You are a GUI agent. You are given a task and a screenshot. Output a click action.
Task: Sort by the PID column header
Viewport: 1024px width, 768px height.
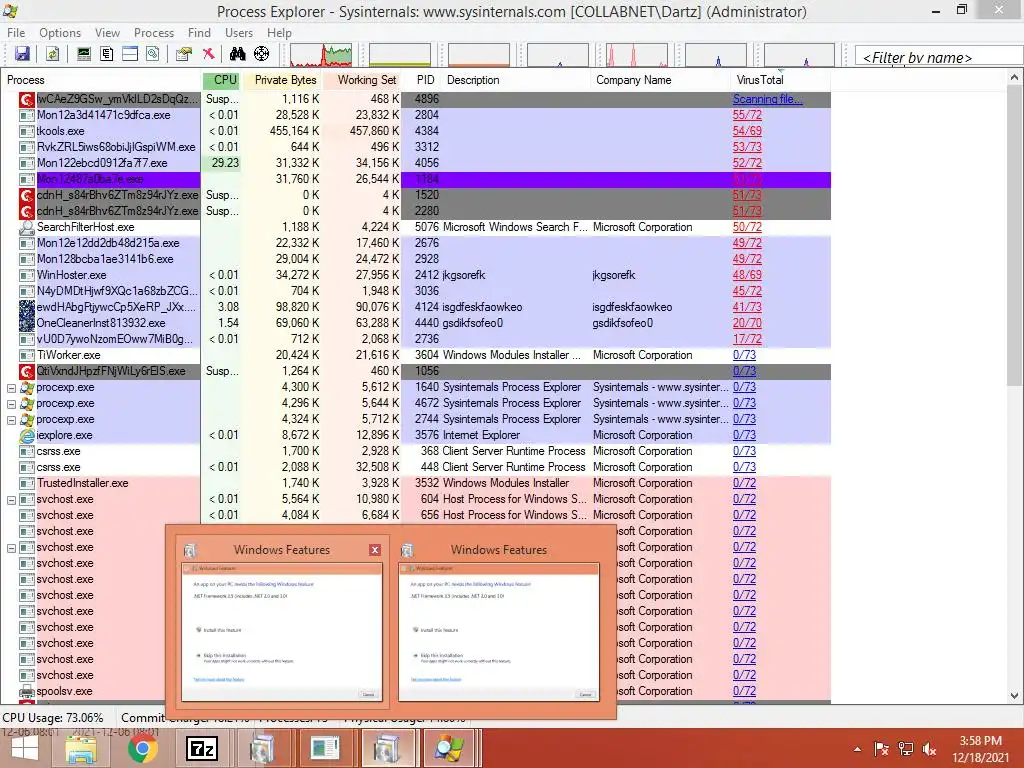[x=425, y=80]
